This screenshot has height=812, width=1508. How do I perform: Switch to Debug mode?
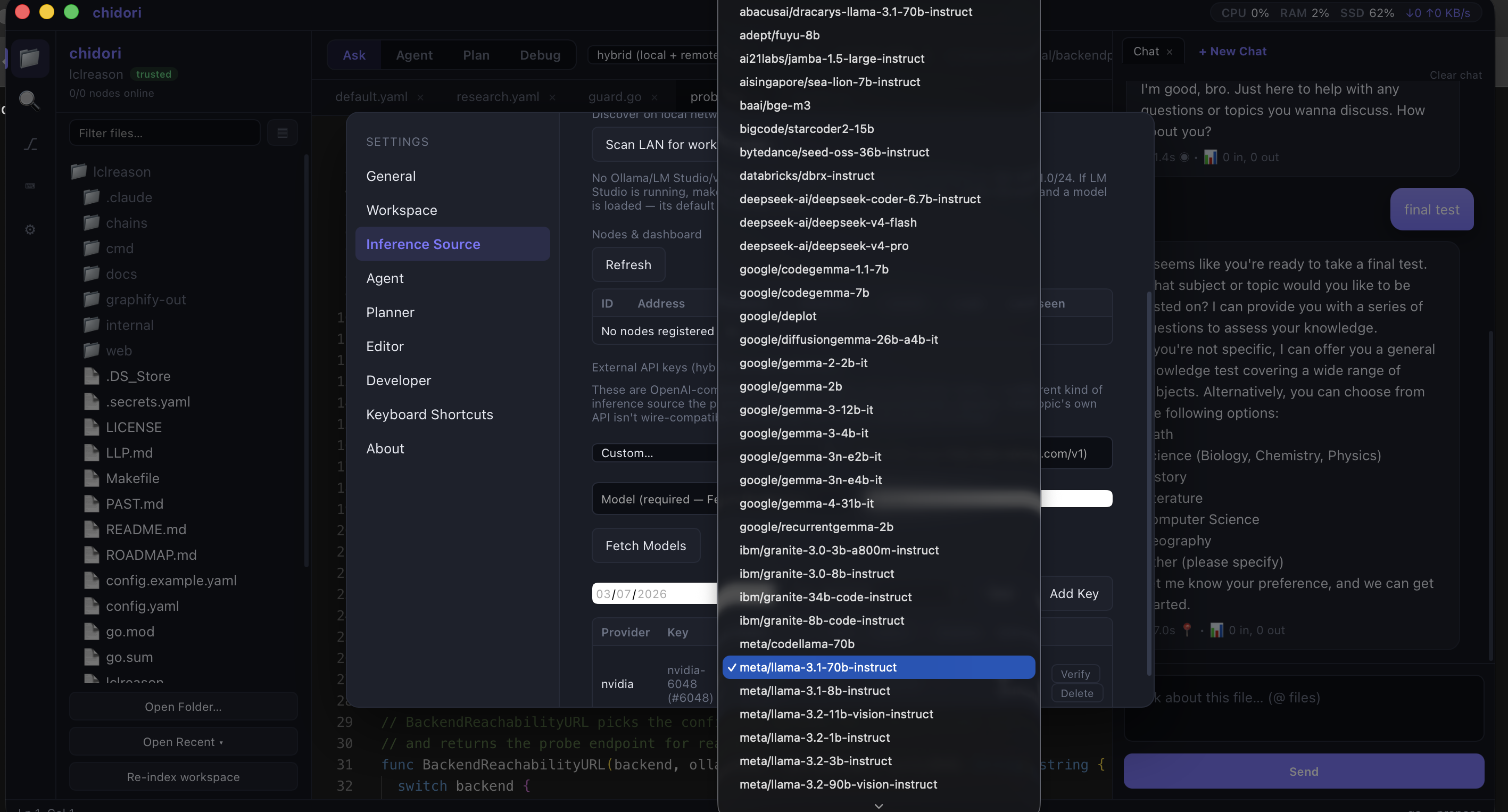point(540,55)
